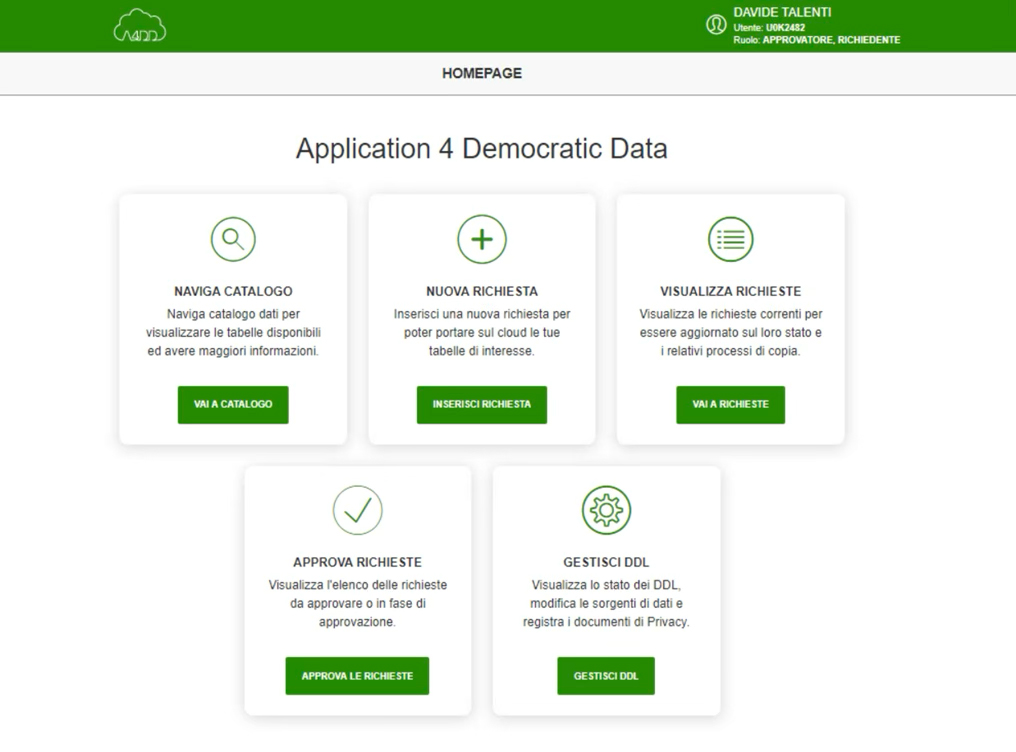Click the Utente U0K2482 label

pyautogui.click(x=769, y=27)
